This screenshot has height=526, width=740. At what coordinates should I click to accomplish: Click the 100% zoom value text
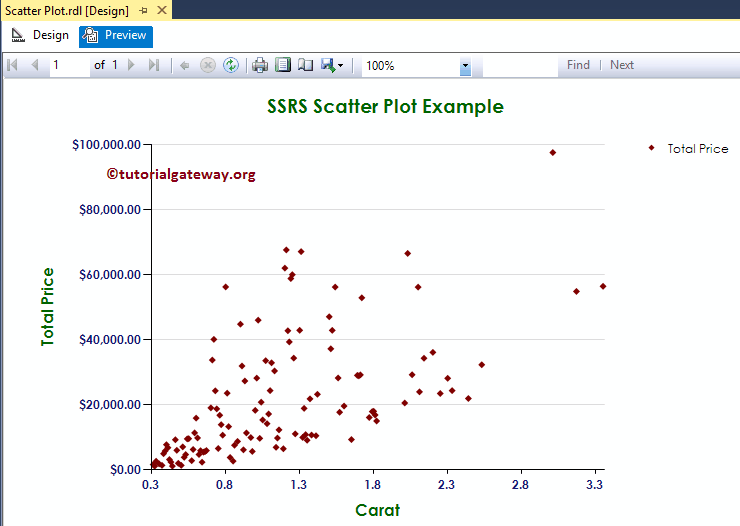[380, 66]
